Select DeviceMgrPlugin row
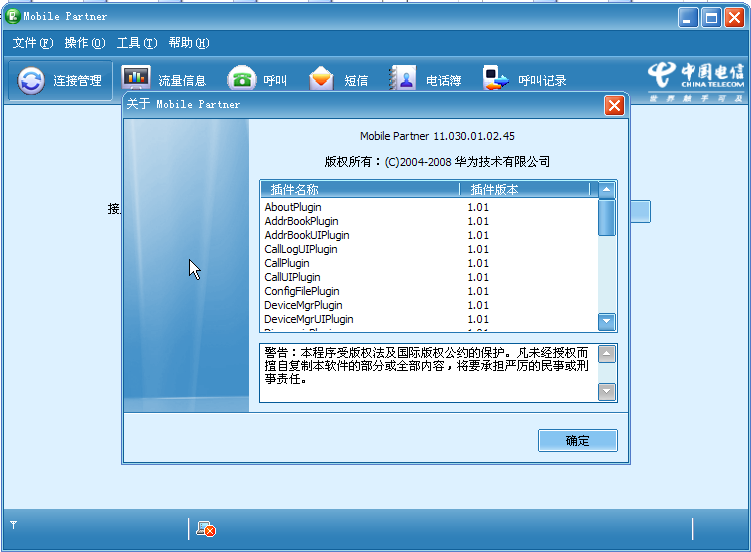751x552 pixels. [430, 305]
